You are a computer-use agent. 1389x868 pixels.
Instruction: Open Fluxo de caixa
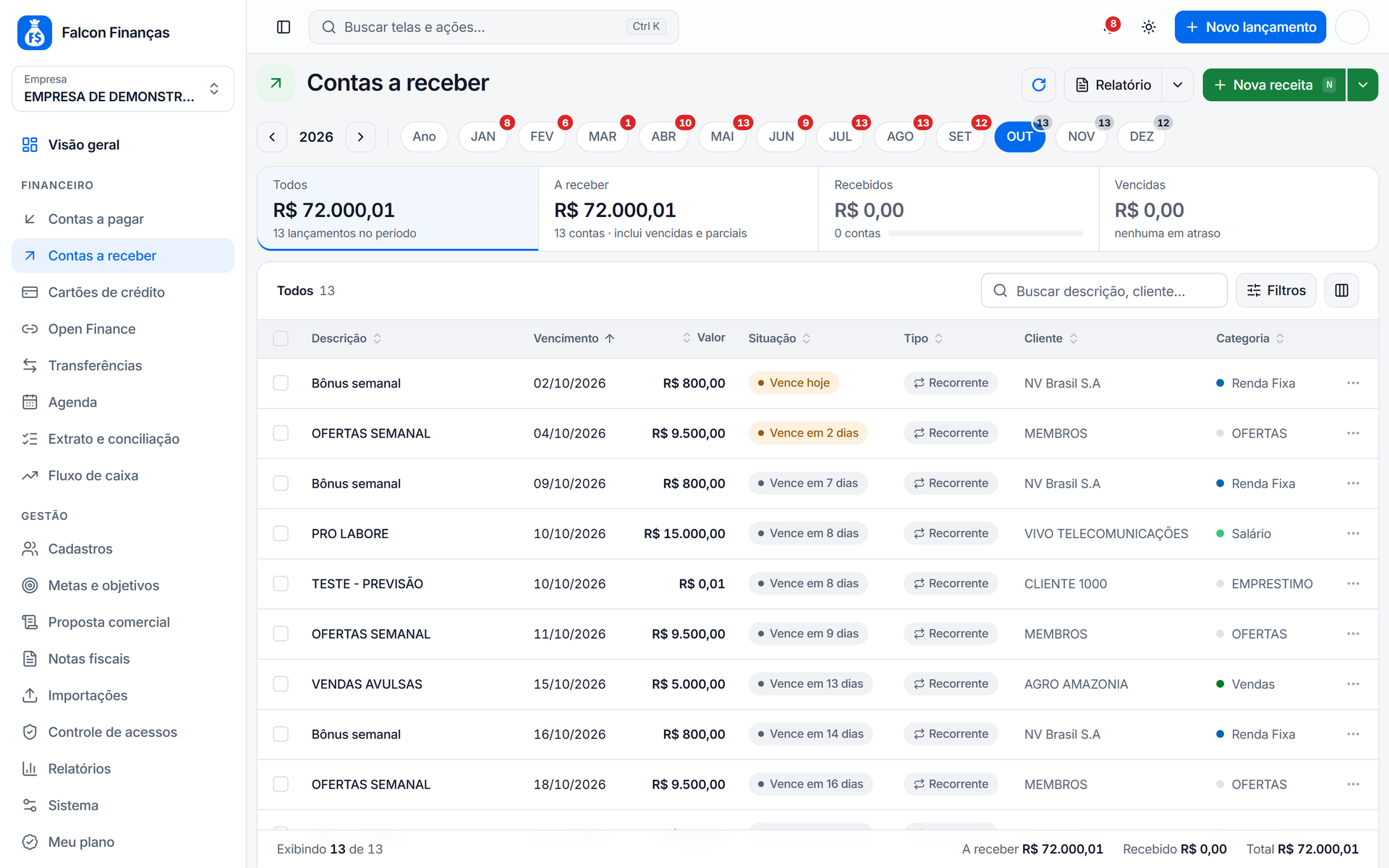coord(123,476)
